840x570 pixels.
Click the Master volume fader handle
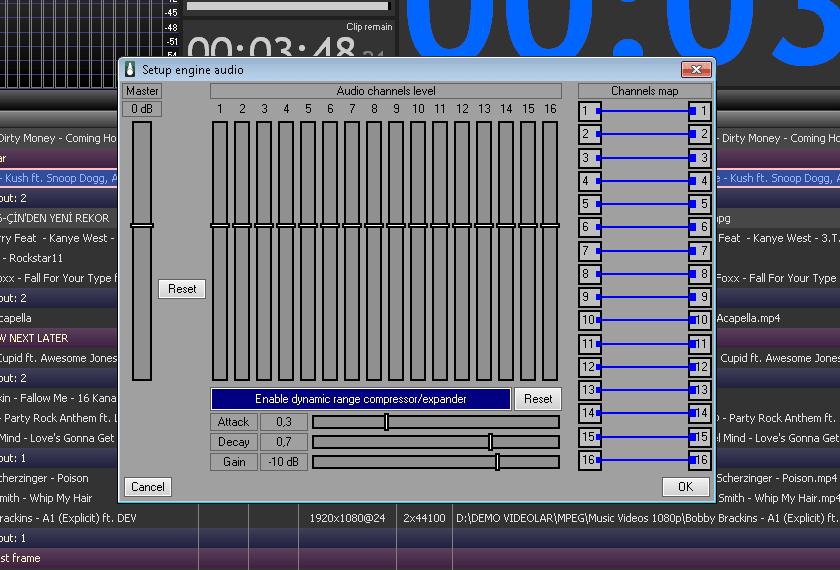tap(142, 225)
